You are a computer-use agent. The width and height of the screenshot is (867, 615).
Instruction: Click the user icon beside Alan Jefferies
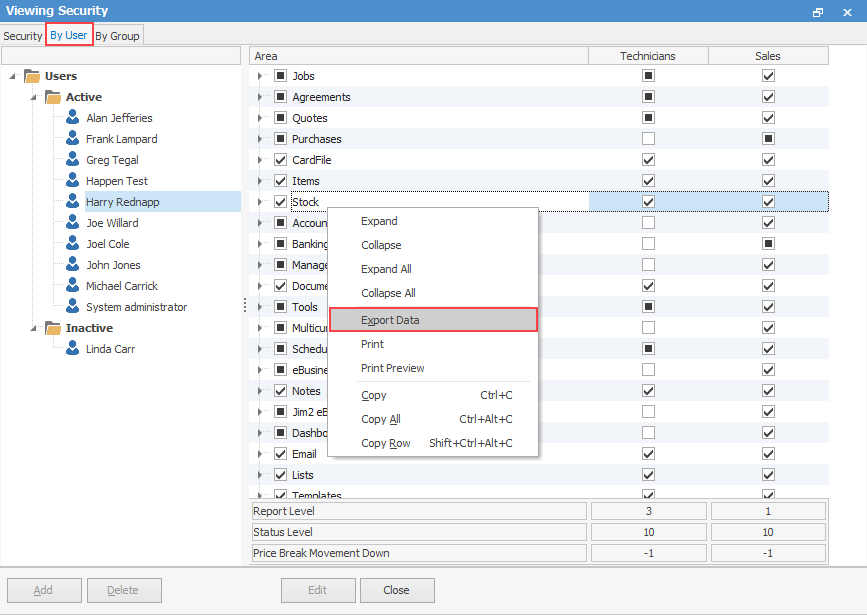point(73,118)
